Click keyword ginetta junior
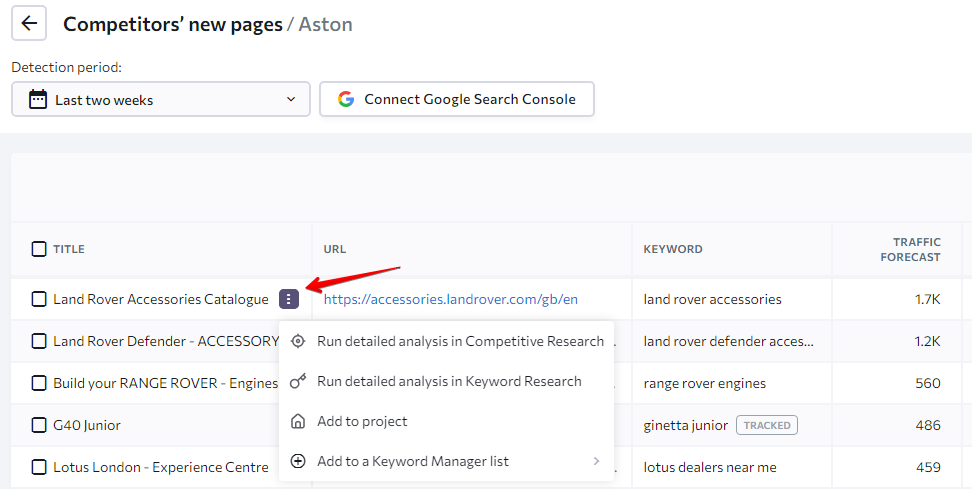Viewport: 972px width, 489px height. coord(686,425)
